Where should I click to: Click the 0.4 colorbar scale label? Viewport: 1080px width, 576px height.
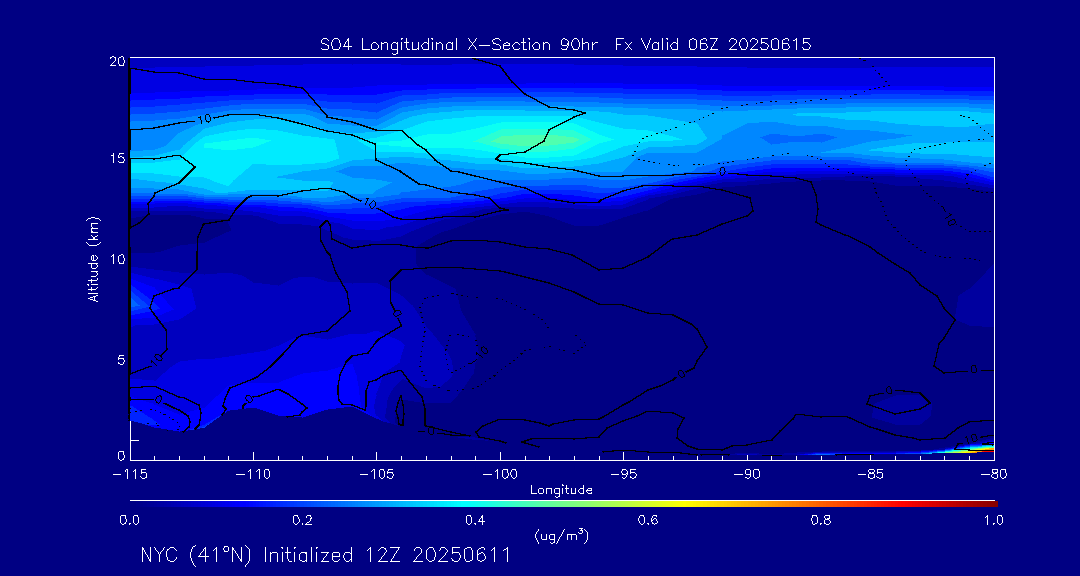(475, 521)
